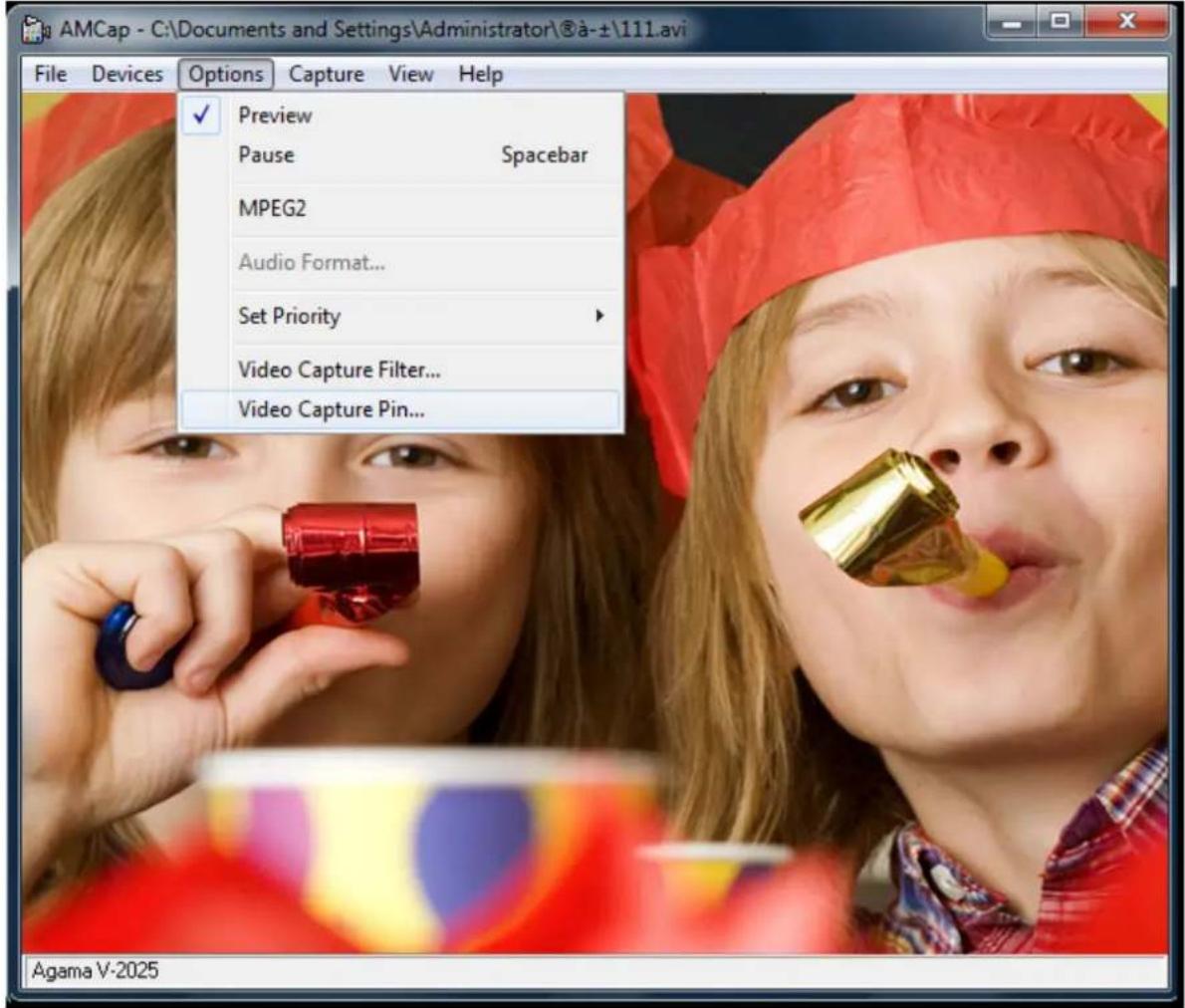1185x1008 pixels.
Task: Expand the Set Priority submenu
Action: click(400, 316)
